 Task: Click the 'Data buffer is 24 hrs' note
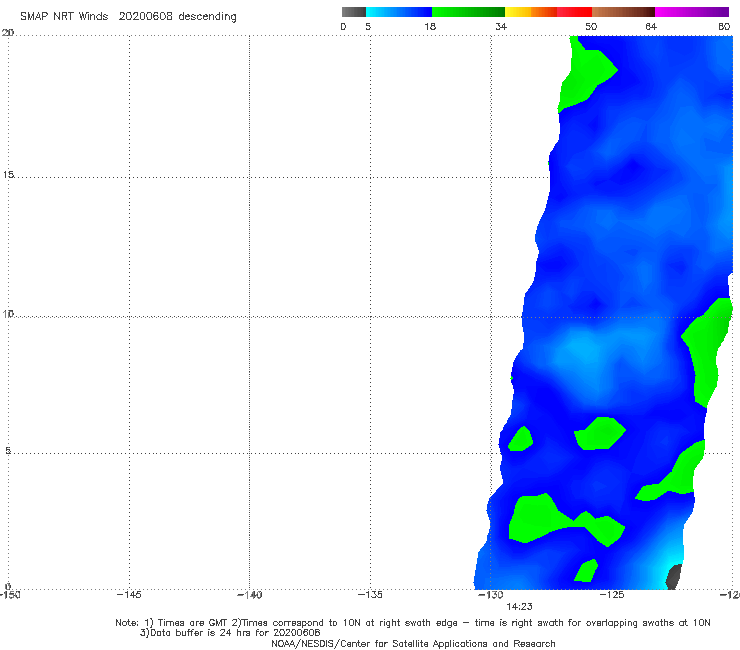point(230,633)
